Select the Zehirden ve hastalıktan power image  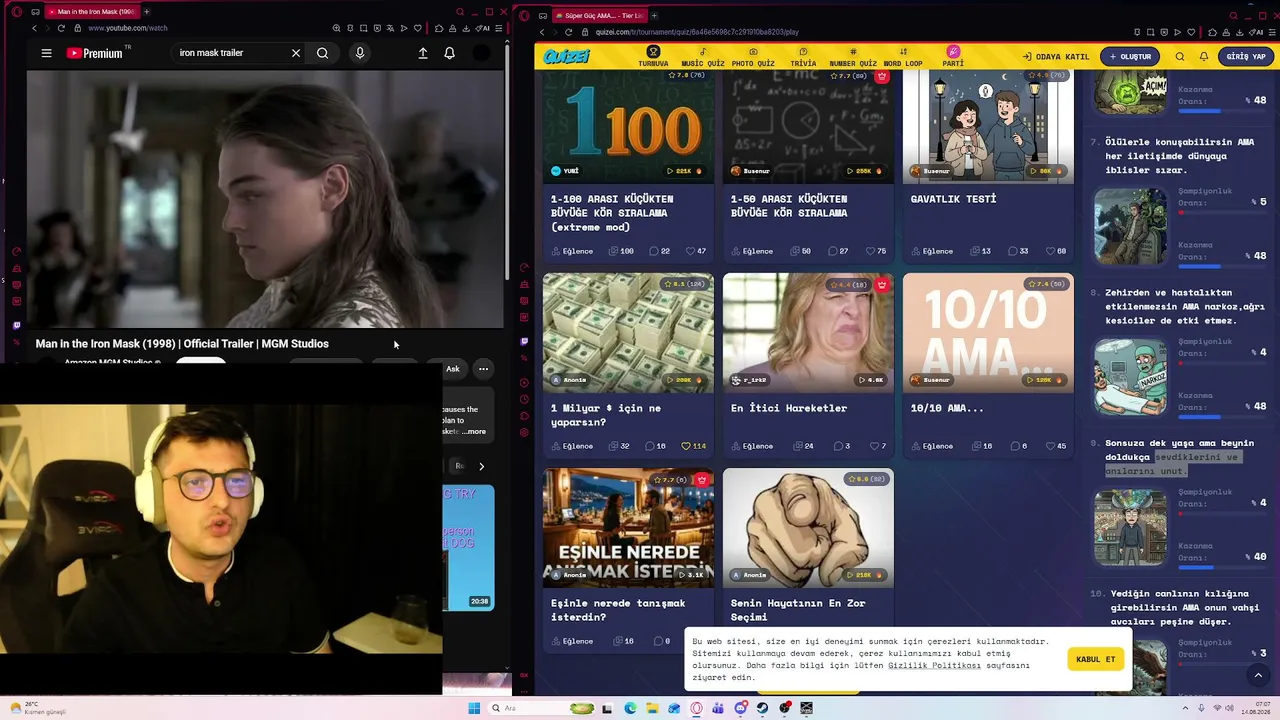tap(1130, 378)
